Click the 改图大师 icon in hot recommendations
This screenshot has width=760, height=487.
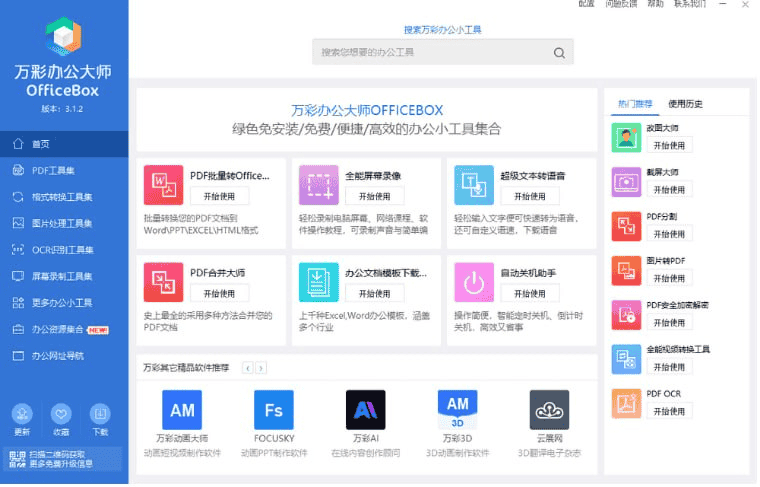coord(628,138)
